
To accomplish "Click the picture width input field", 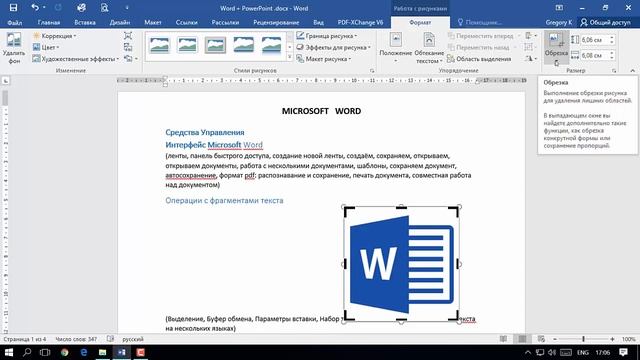I will point(594,55).
